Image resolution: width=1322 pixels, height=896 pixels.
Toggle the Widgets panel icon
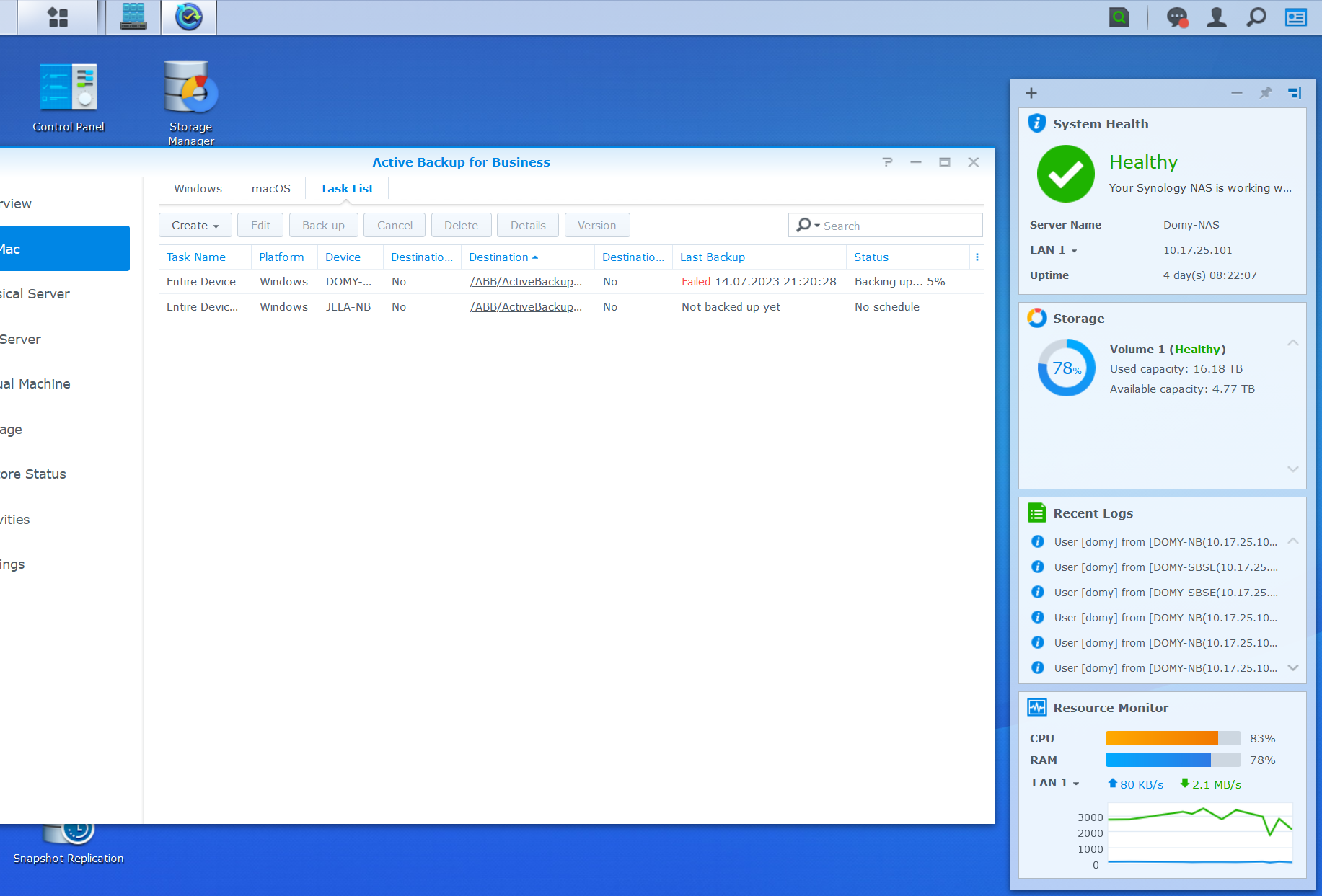pyautogui.click(x=1296, y=17)
